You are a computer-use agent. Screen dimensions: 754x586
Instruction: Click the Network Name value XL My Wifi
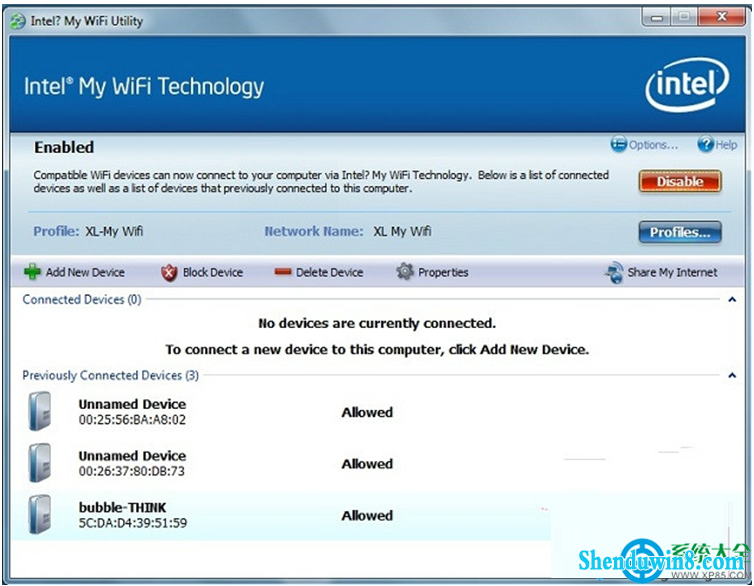coord(402,231)
